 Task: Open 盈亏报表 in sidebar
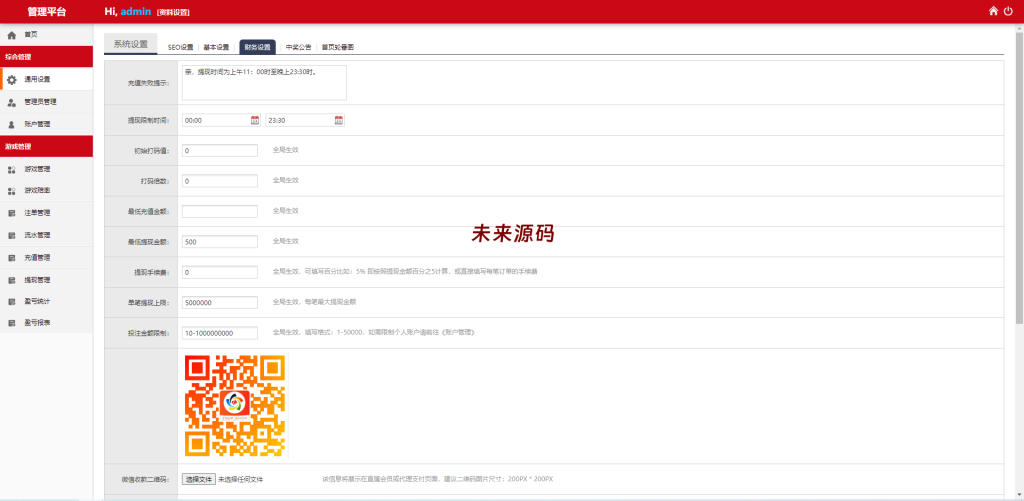point(46,323)
